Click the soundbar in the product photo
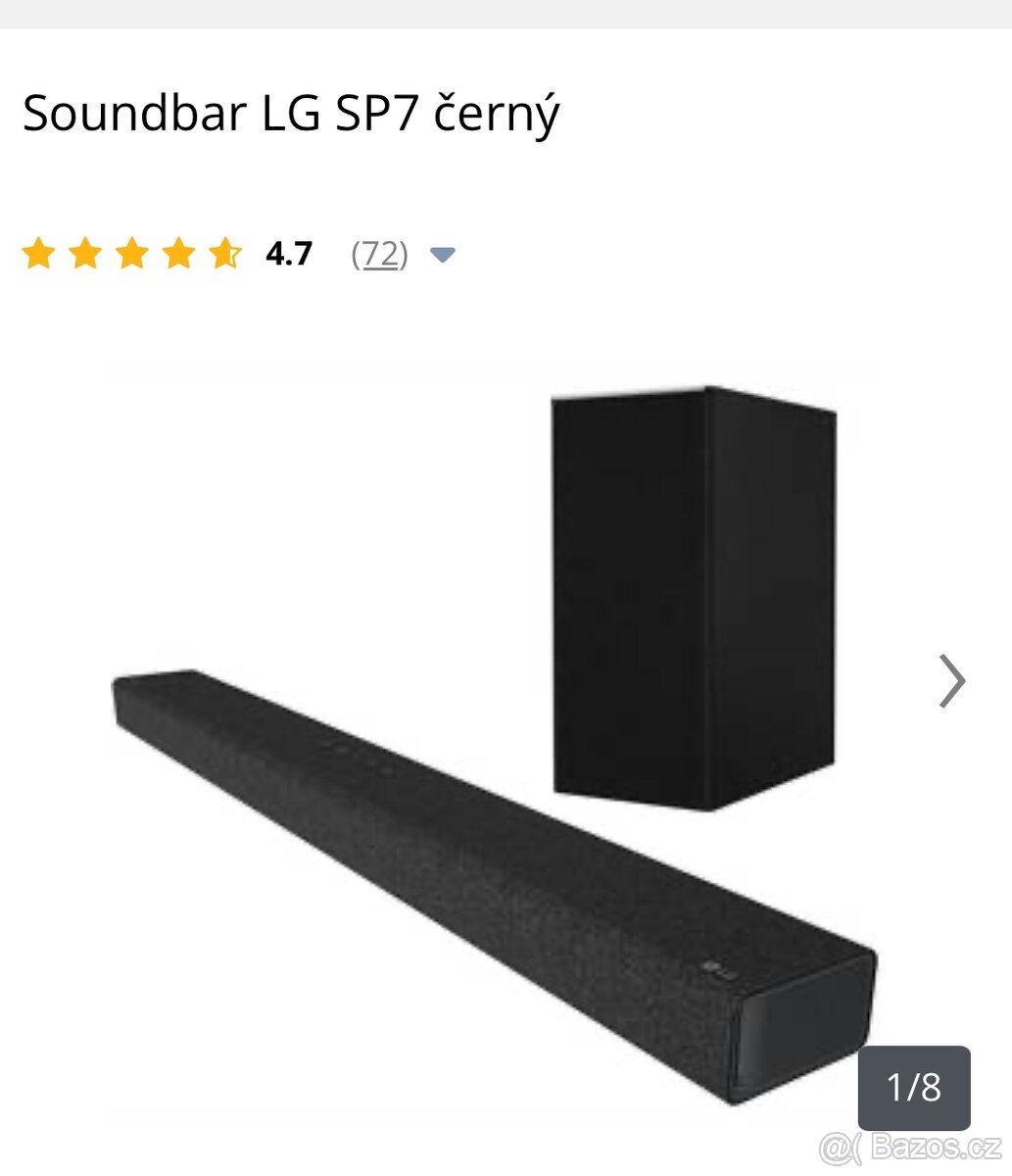The width and height of the screenshot is (1012, 1176). point(494,887)
